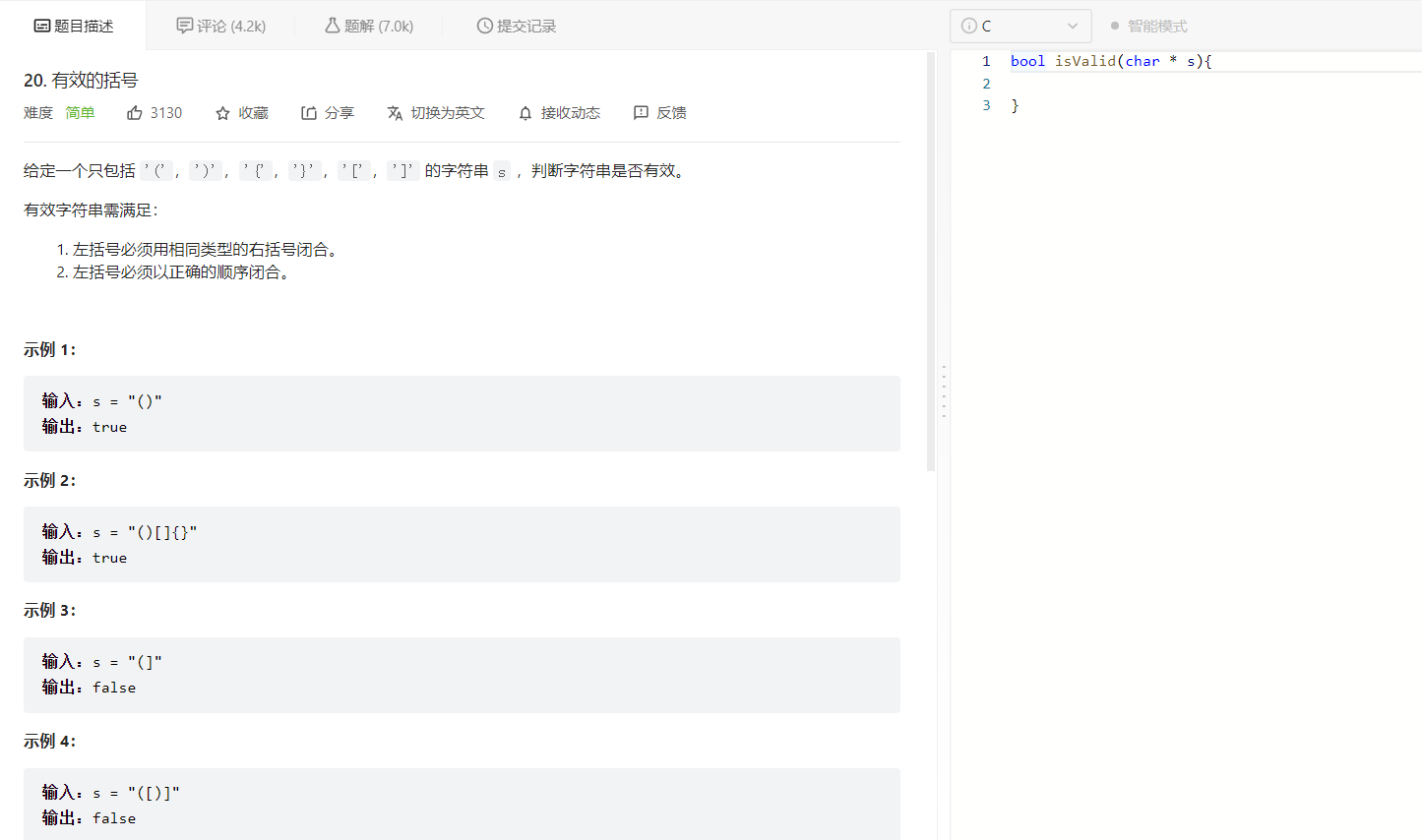Click 输出: false under 示例 3

pos(89,687)
